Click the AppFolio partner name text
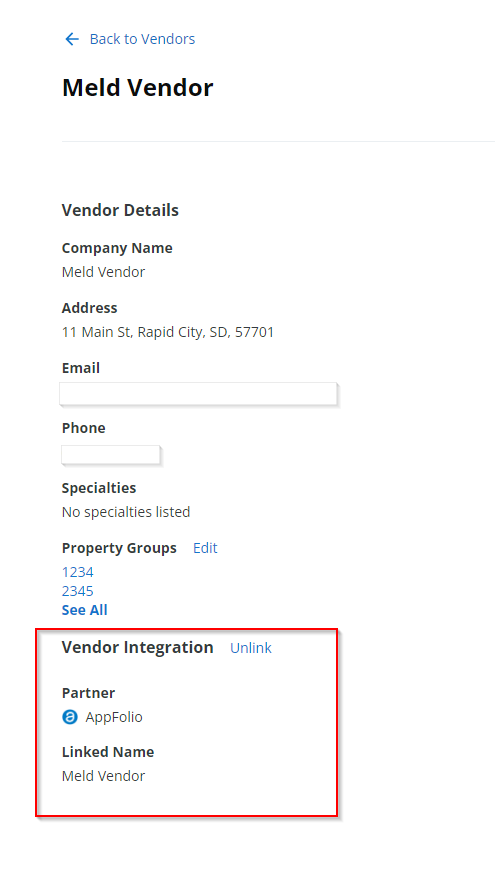This screenshot has width=495, height=893. [x=114, y=717]
